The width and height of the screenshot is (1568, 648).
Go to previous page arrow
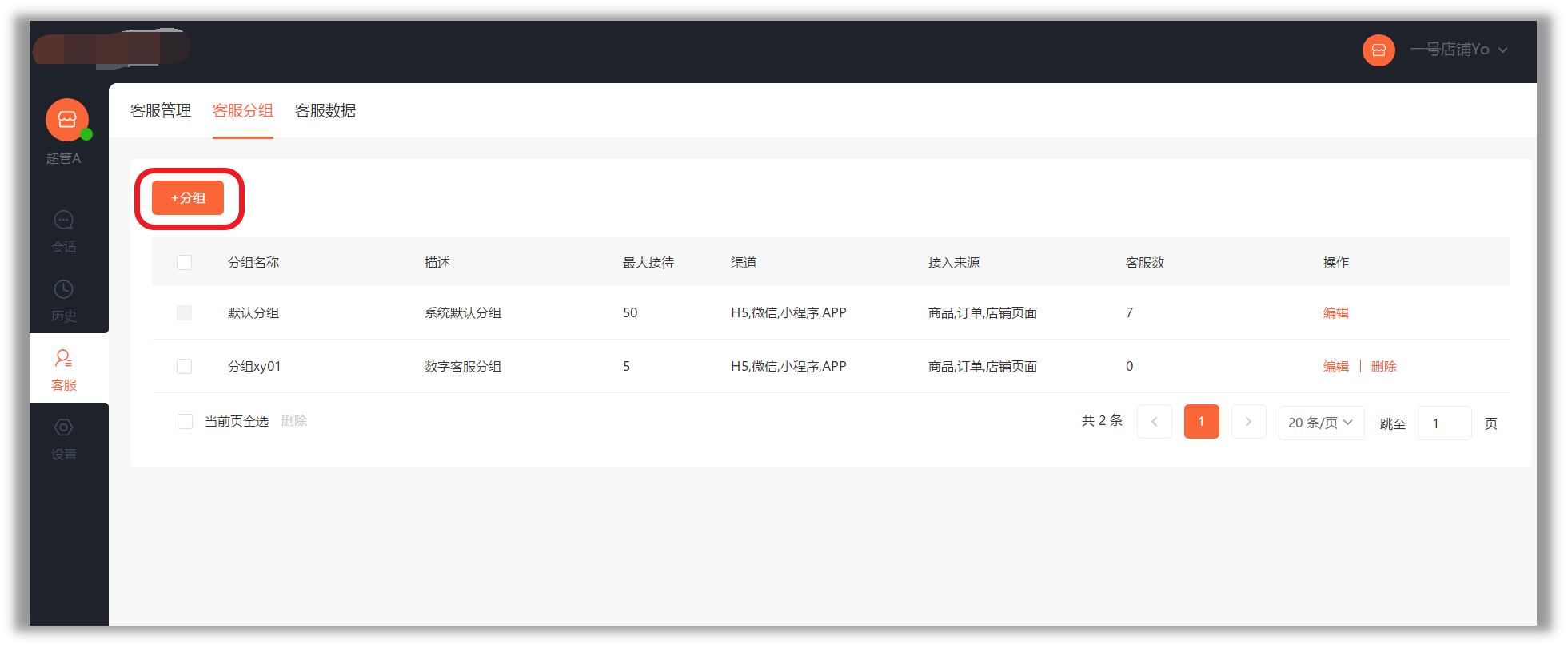point(1154,422)
